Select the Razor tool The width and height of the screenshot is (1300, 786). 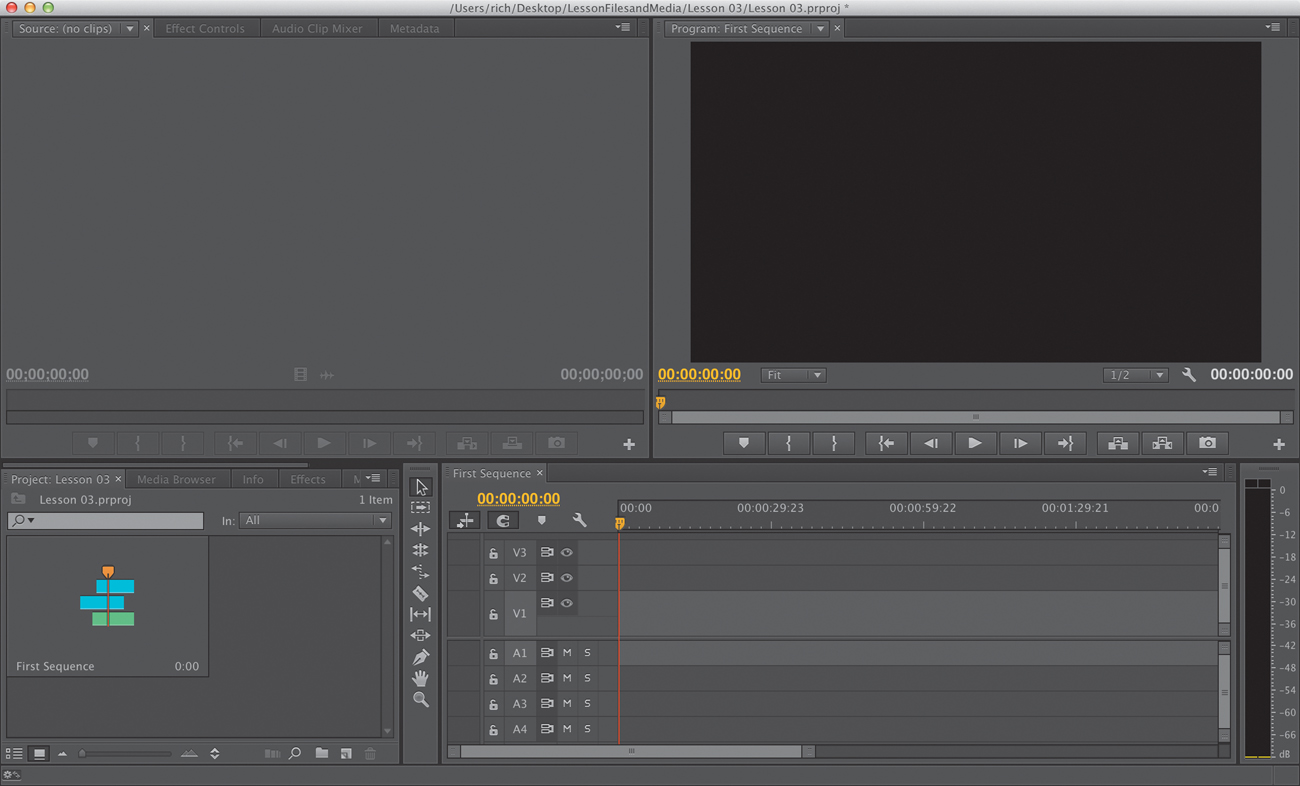coord(421,593)
